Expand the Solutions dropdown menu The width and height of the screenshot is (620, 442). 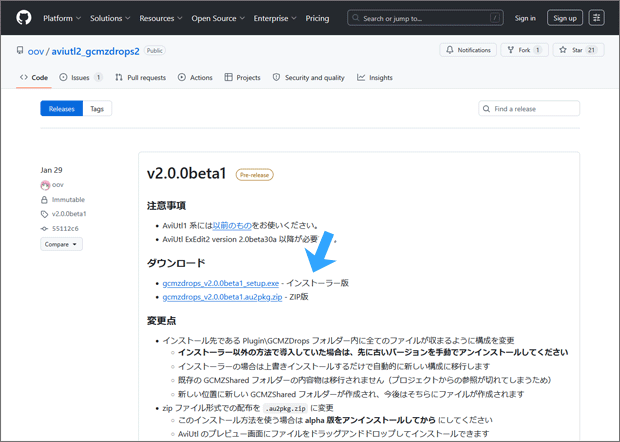110,18
